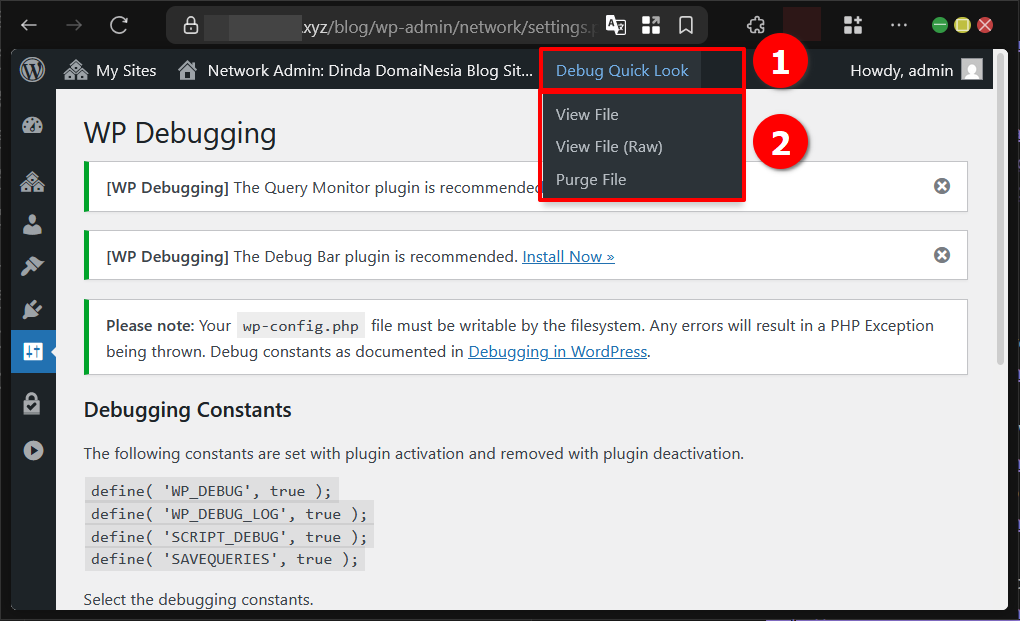Screen dimensions: 1020x621
Task: Select the Sites icon in the sidebar
Action: (x=33, y=183)
